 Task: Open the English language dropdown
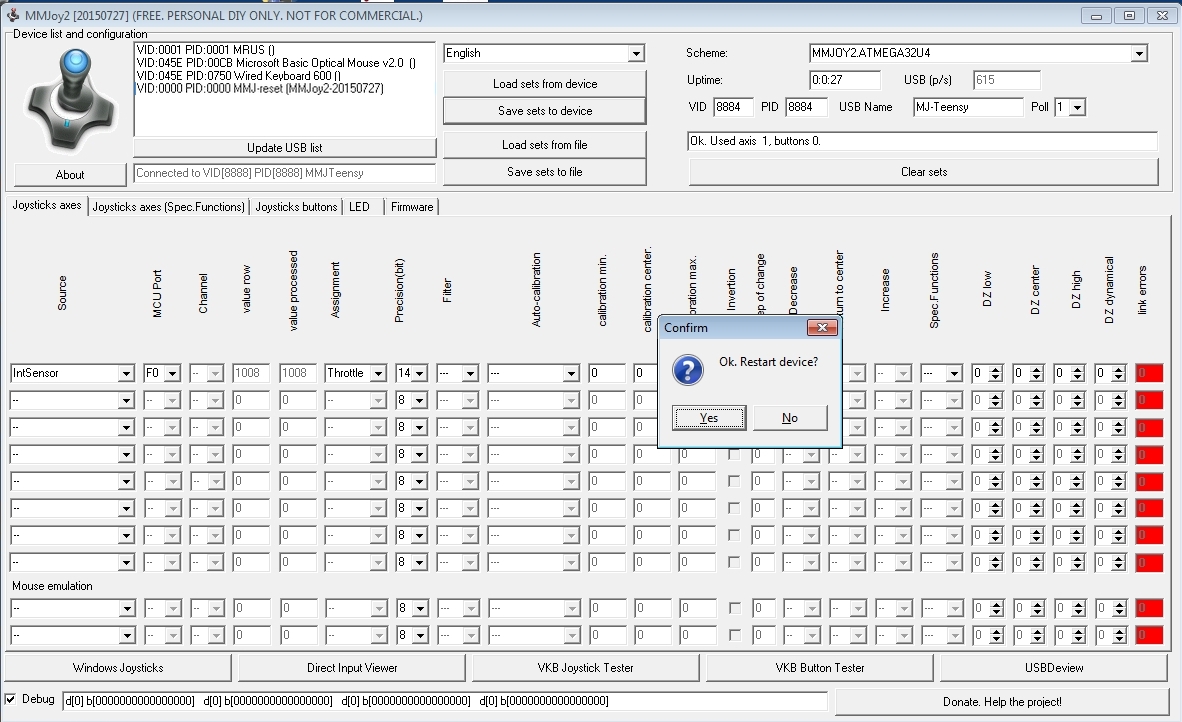pyautogui.click(x=636, y=54)
